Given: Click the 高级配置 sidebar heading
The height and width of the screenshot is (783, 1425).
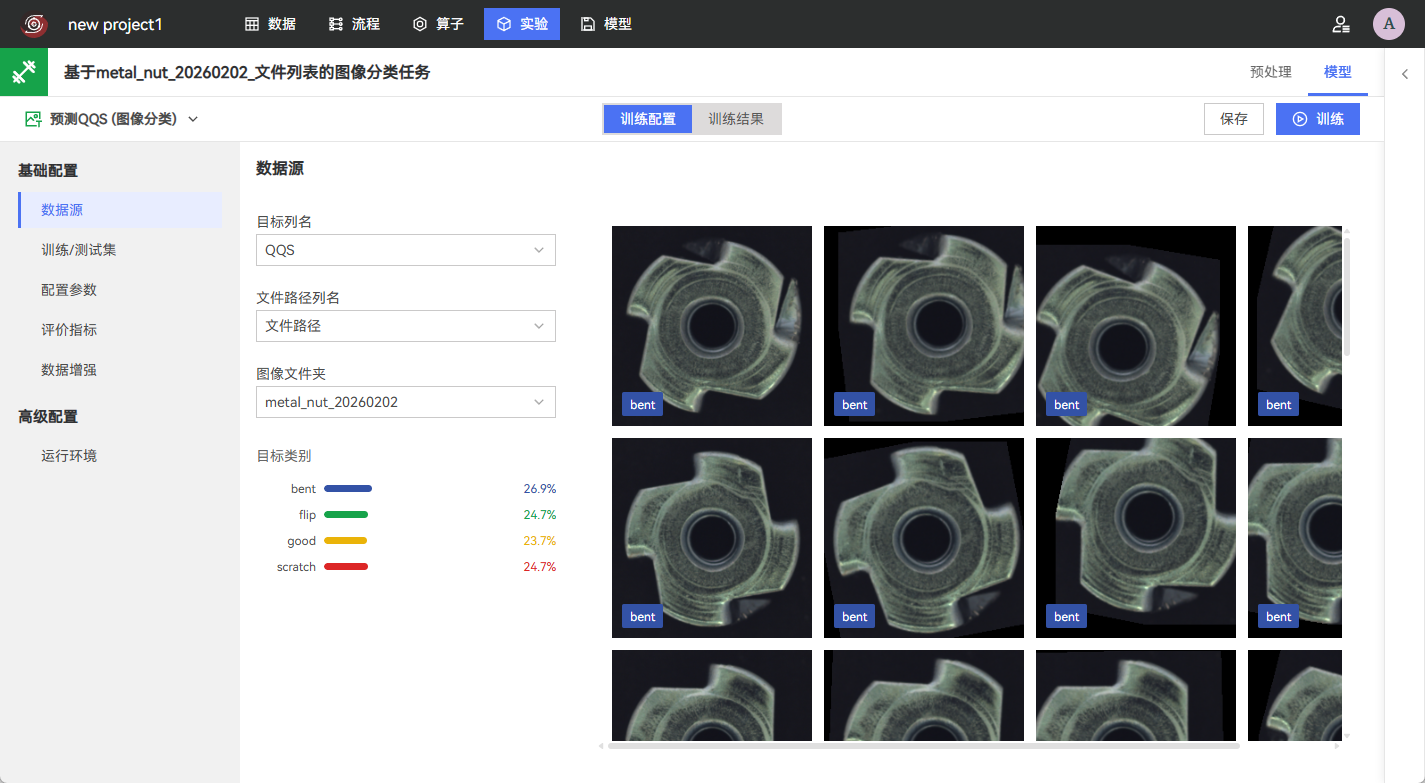Looking at the screenshot, I should (x=48, y=417).
